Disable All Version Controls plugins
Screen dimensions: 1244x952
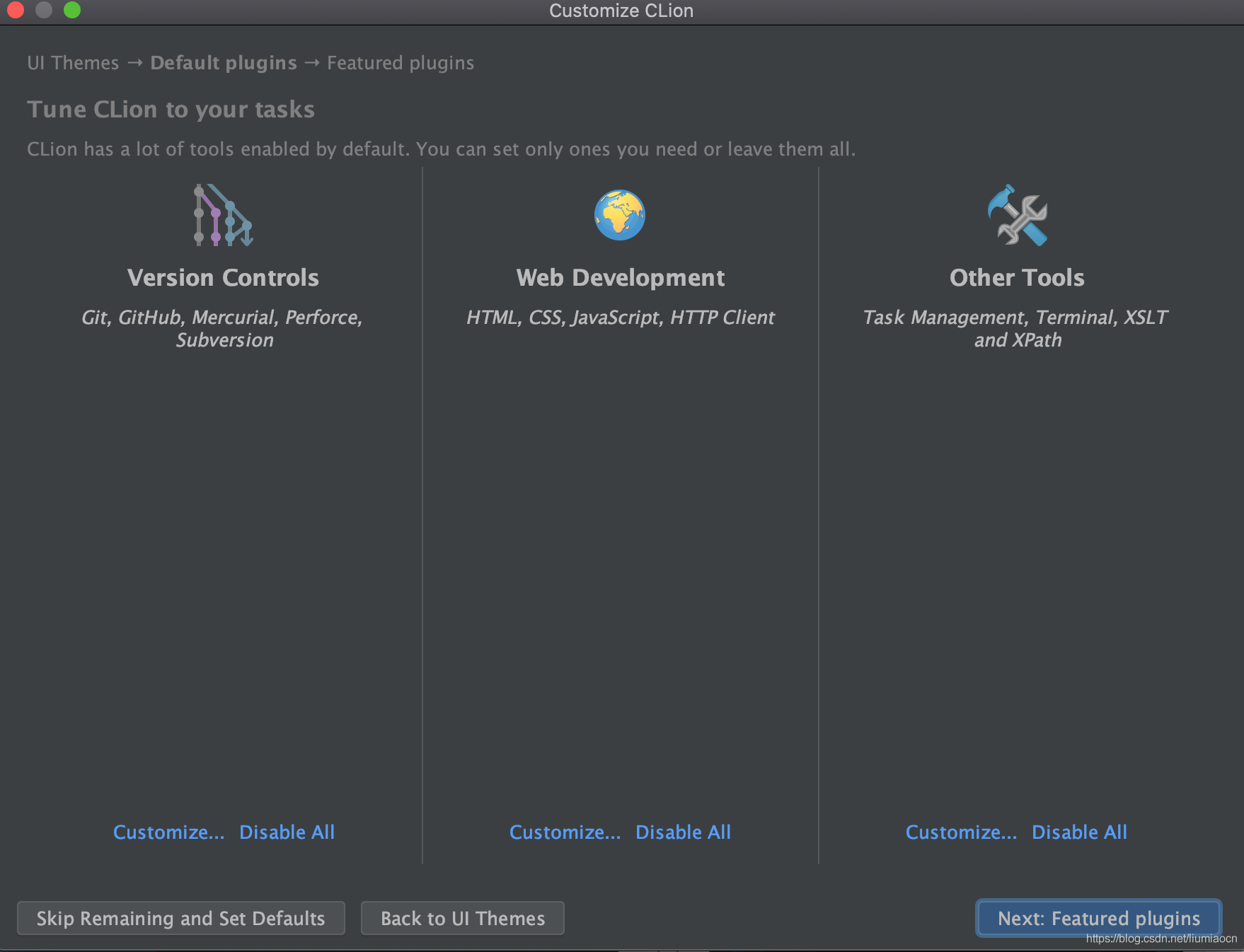[x=287, y=832]
